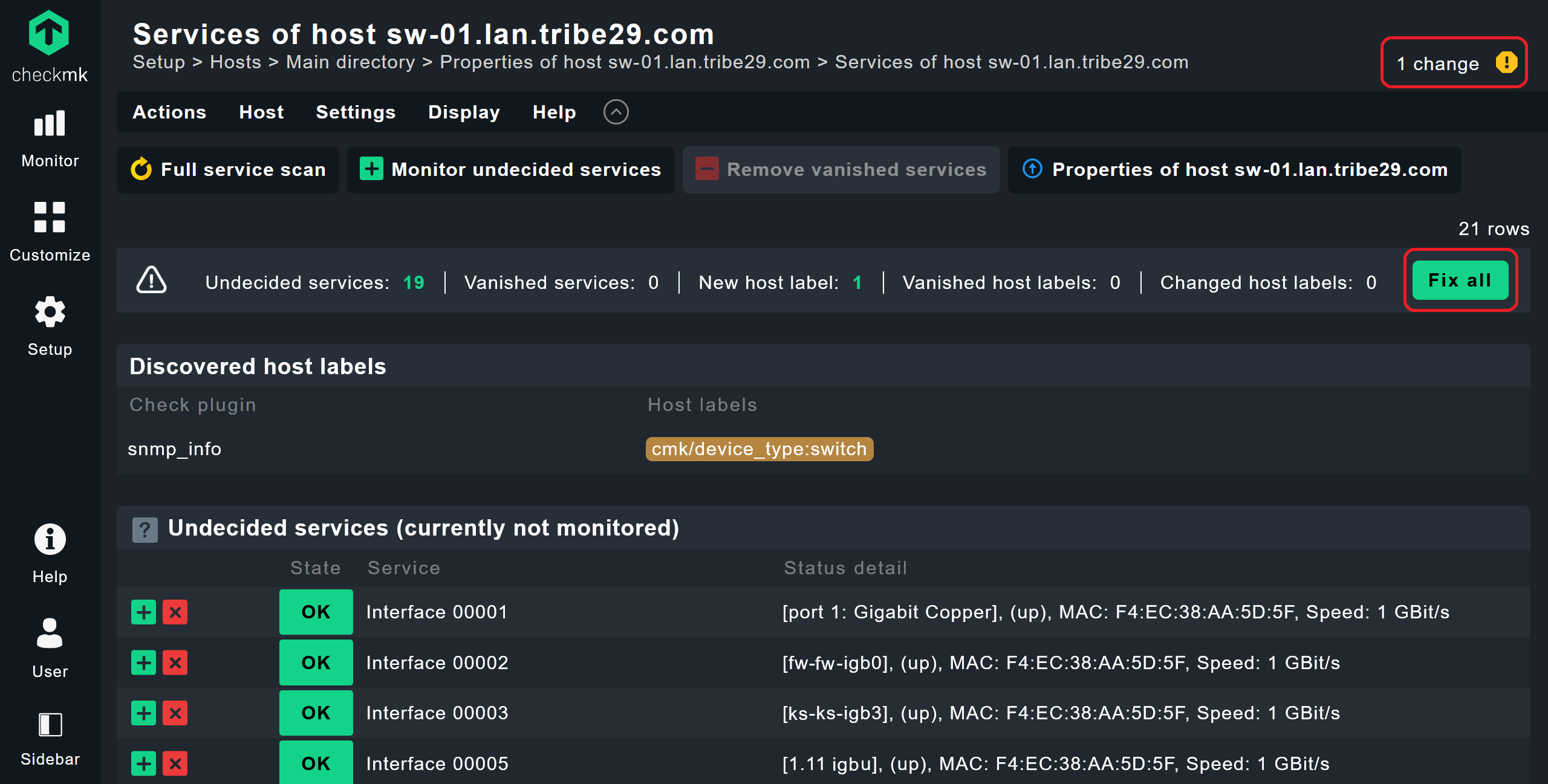Screen dimensions: 1548x784
Task: Click status detail [fw-fw-igb0] of Interface 00002
Action: (x=1061, y=663)
